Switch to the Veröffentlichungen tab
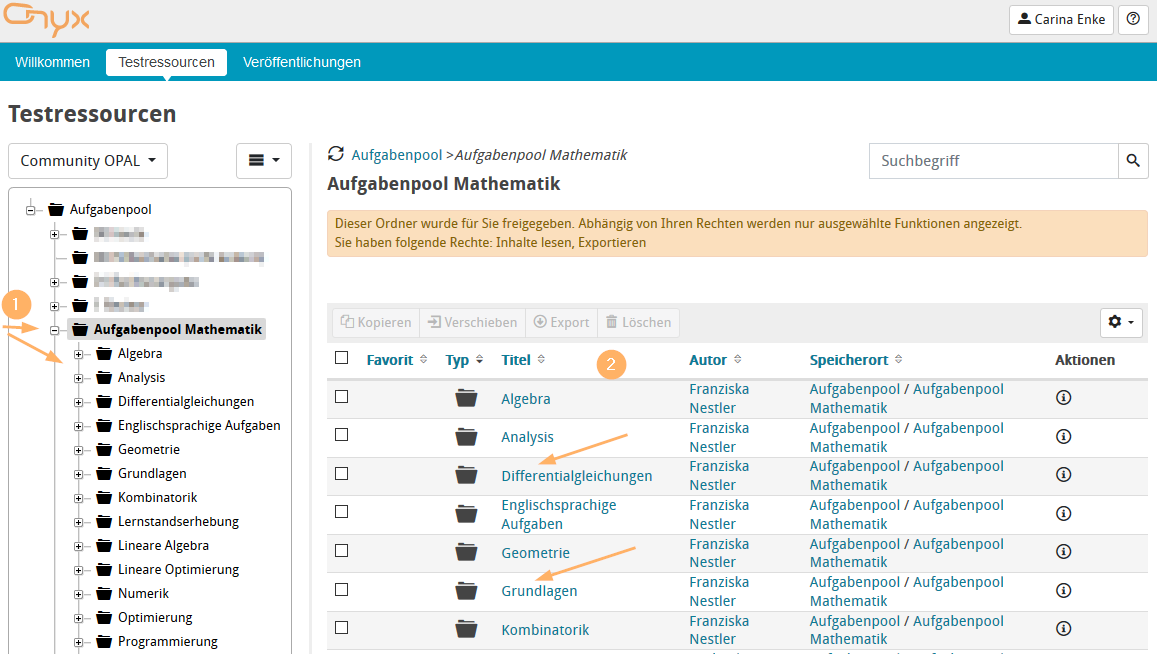This screenshot has height=654, width=1157. [302, 62]
